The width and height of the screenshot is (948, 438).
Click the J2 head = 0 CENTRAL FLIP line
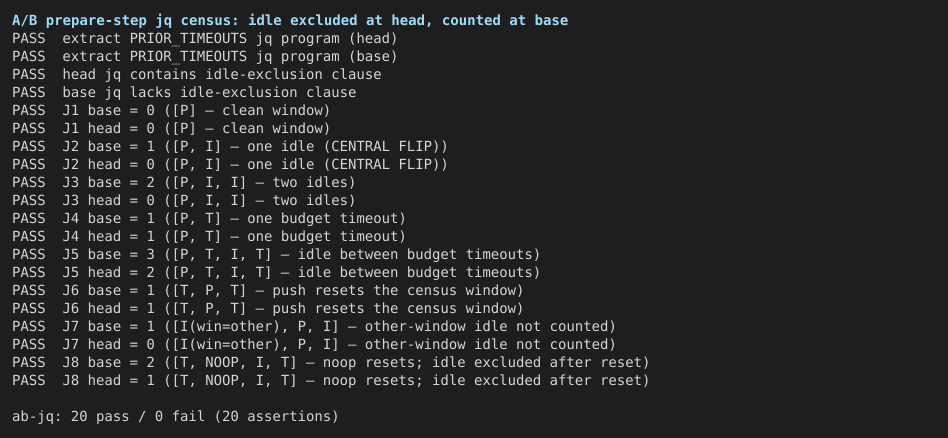point(230,165)
